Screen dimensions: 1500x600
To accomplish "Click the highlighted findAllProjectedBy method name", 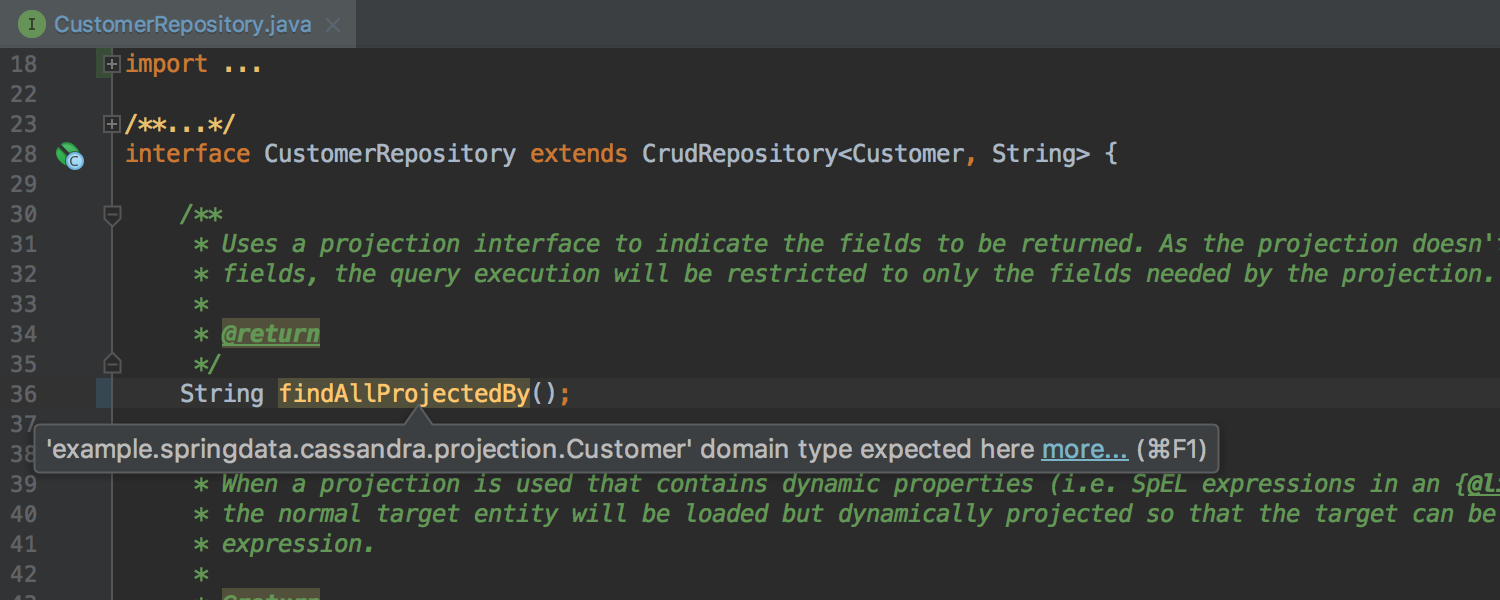I will tap(404, 394).
